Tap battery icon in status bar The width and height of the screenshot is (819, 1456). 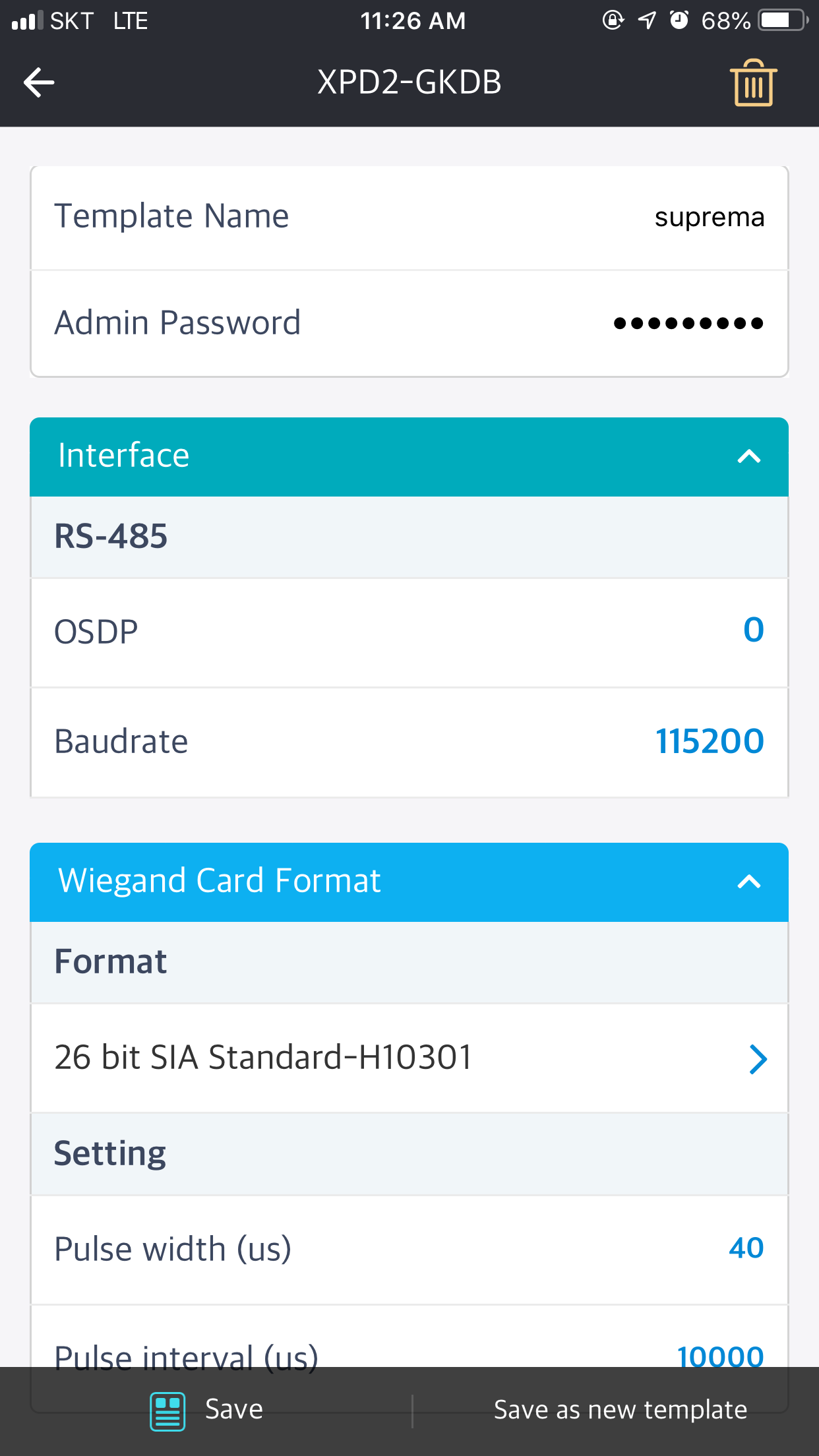[x=781, y=20]
